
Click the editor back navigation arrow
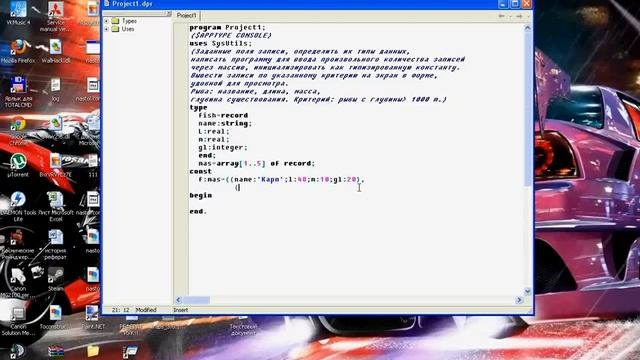501,16
